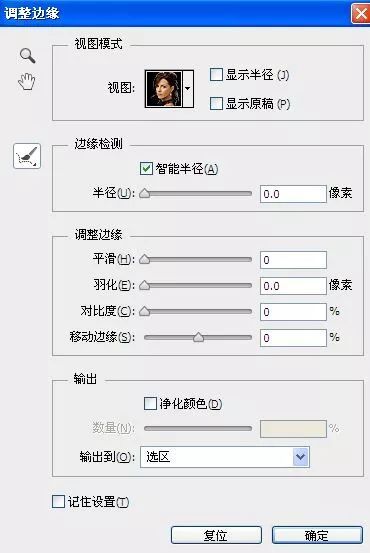Expand the 输出到 选区 dropdown

click(225, 457)
